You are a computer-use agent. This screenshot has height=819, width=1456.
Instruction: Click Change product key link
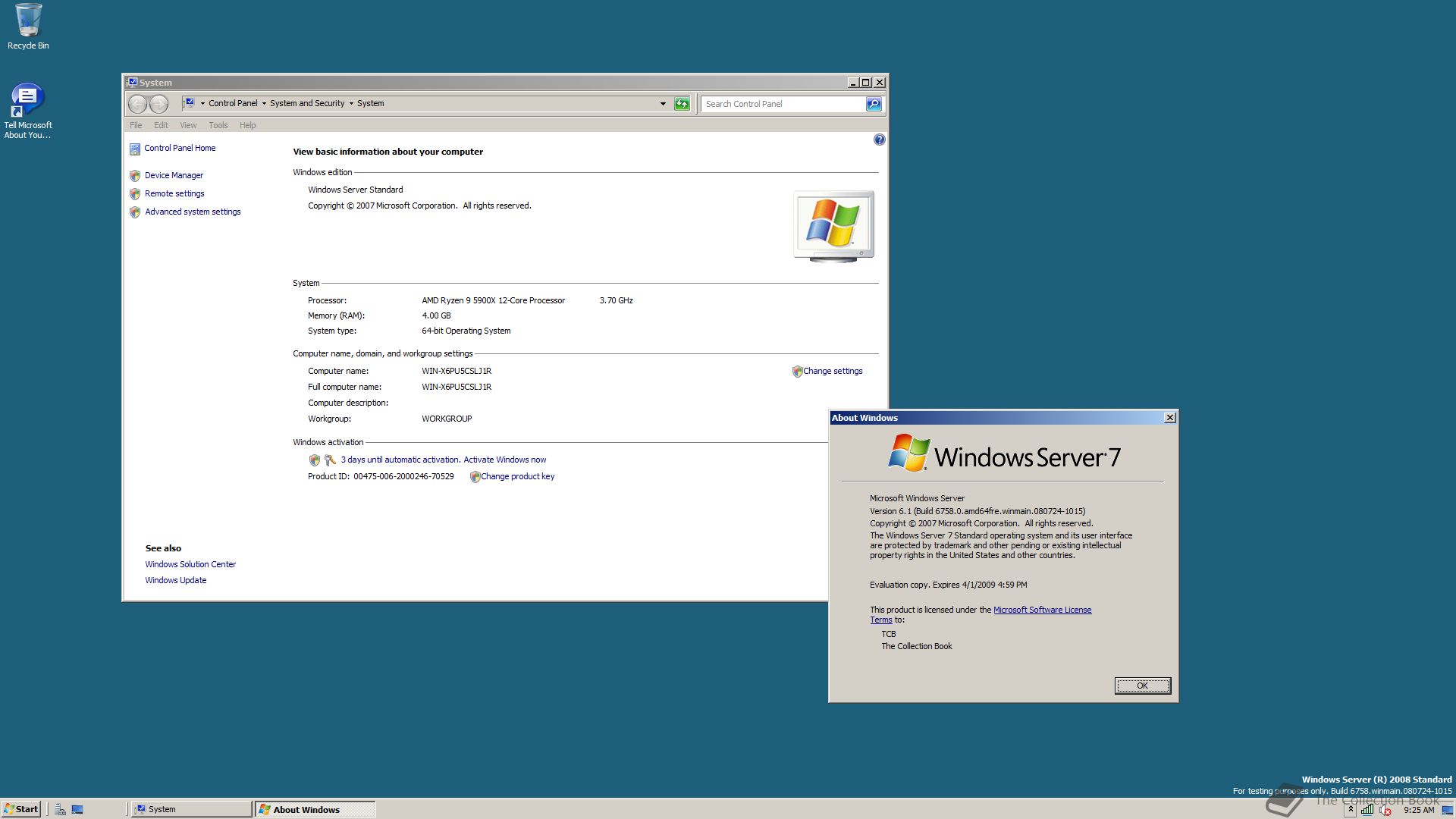pyautogui.click(x=518, y=476)
